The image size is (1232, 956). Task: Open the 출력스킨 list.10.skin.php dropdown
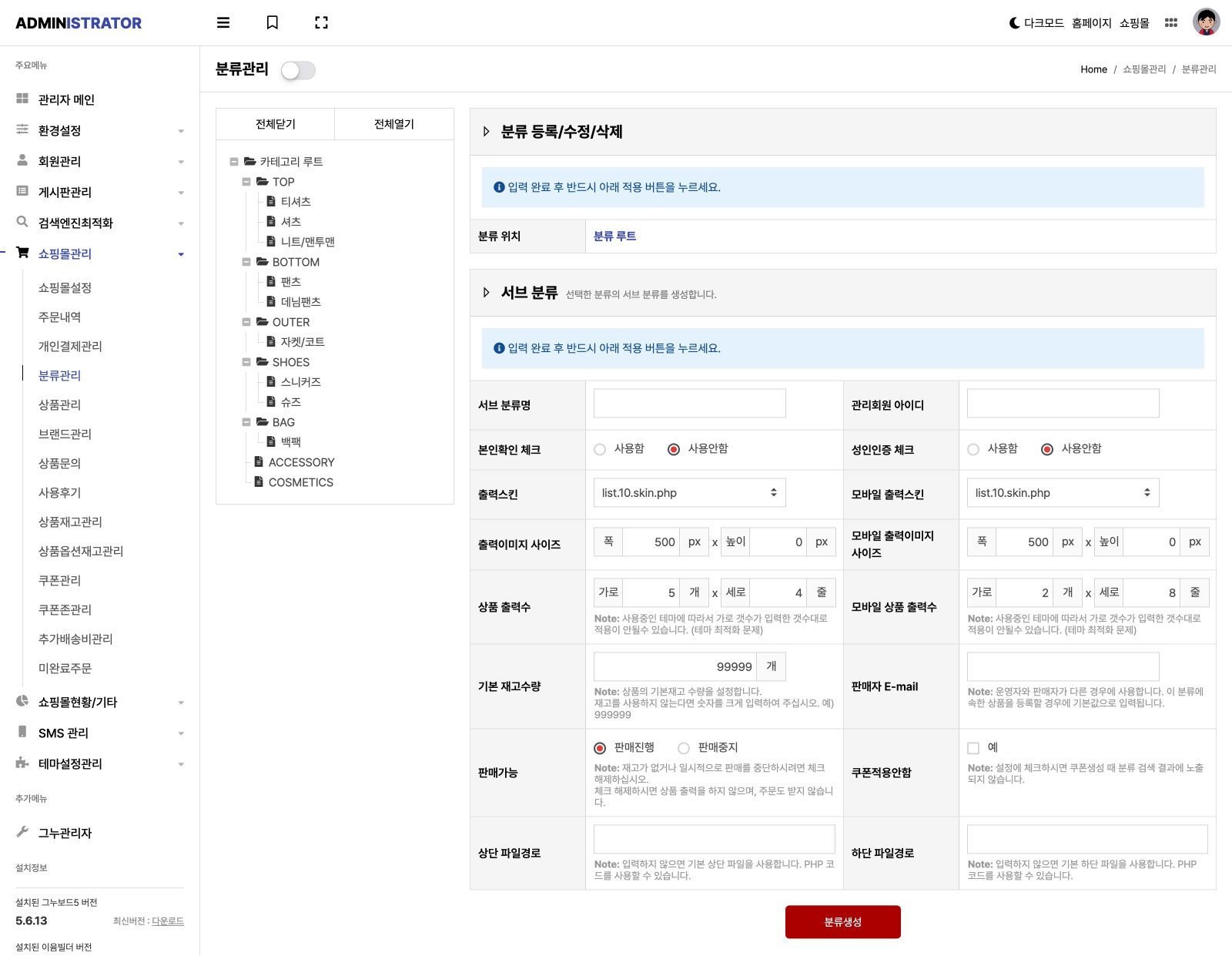(x=690, y=493)
